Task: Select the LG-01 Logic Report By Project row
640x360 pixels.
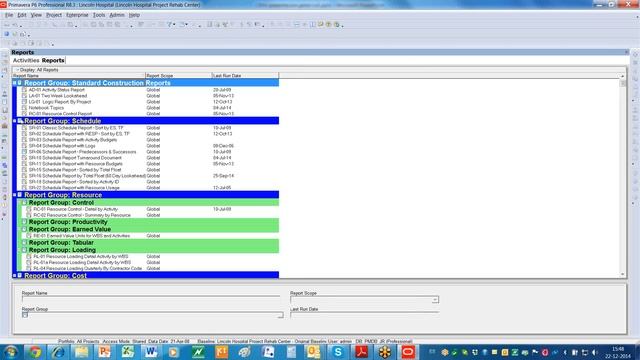Action: point(149,102)
